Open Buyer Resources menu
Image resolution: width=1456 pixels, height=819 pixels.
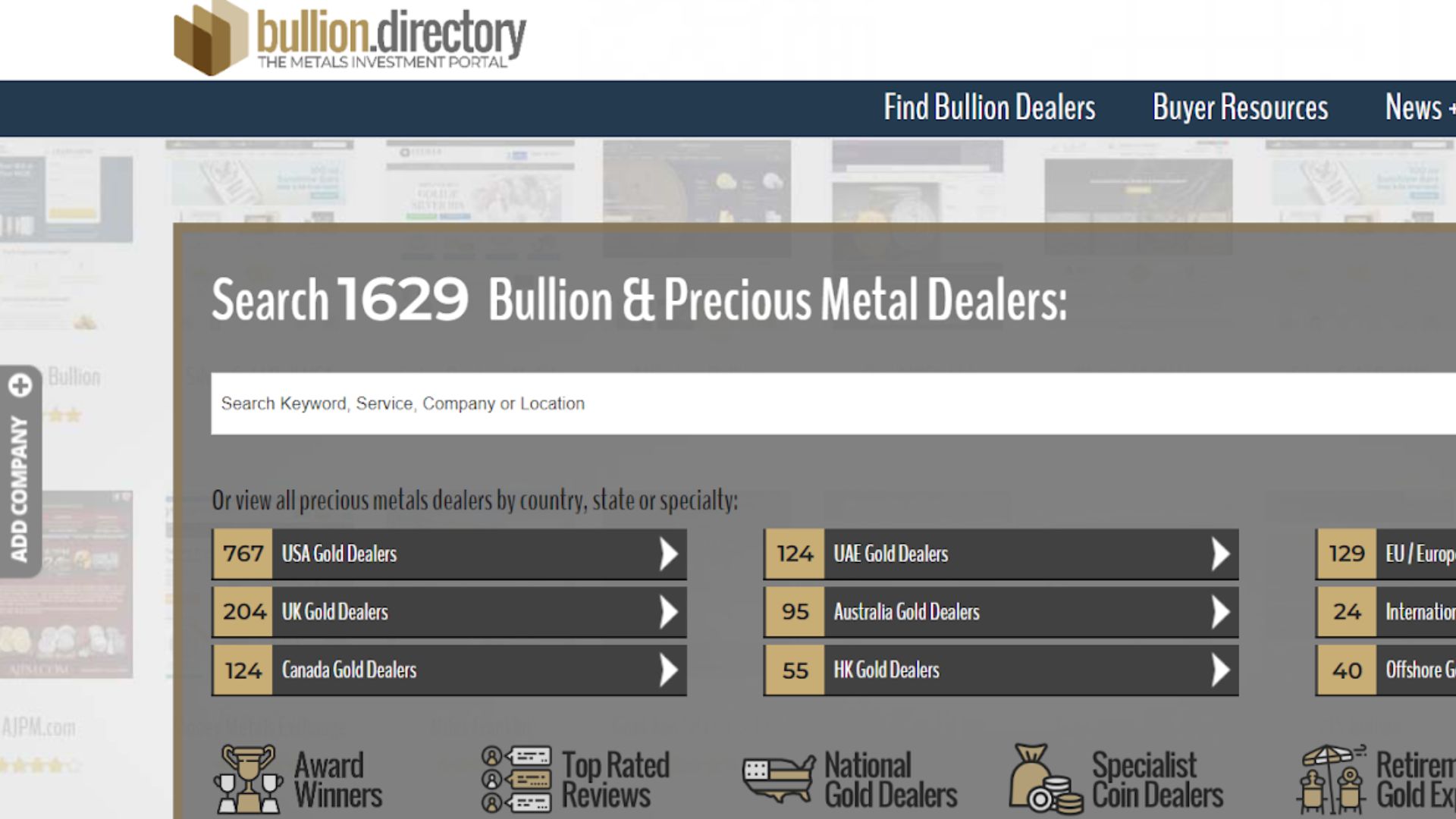point(1240,108)
